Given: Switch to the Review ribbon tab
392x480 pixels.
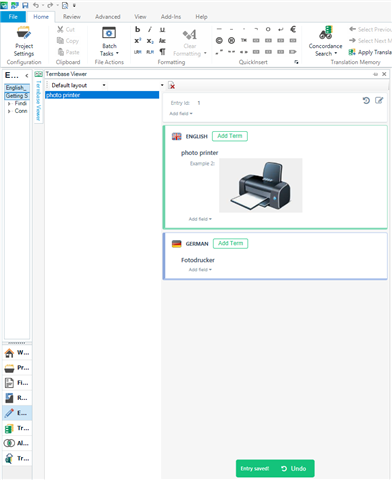Looking at the screenshot, I should click(x=72, y=17).
